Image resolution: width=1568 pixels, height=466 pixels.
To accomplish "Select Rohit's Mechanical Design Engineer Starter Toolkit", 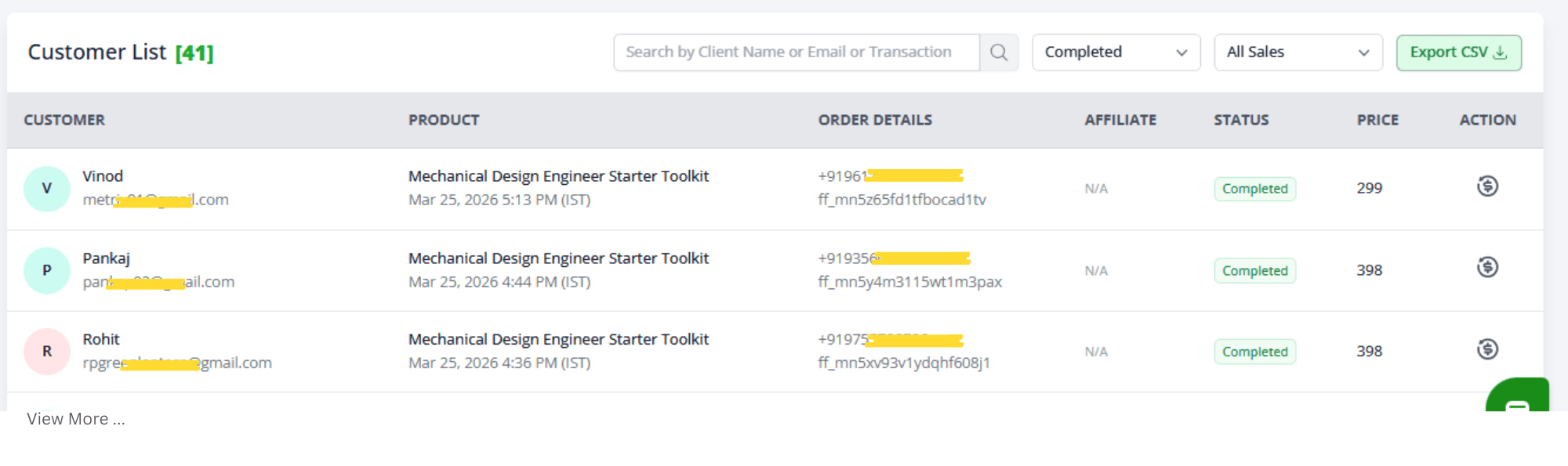I will tap(558, 339).
